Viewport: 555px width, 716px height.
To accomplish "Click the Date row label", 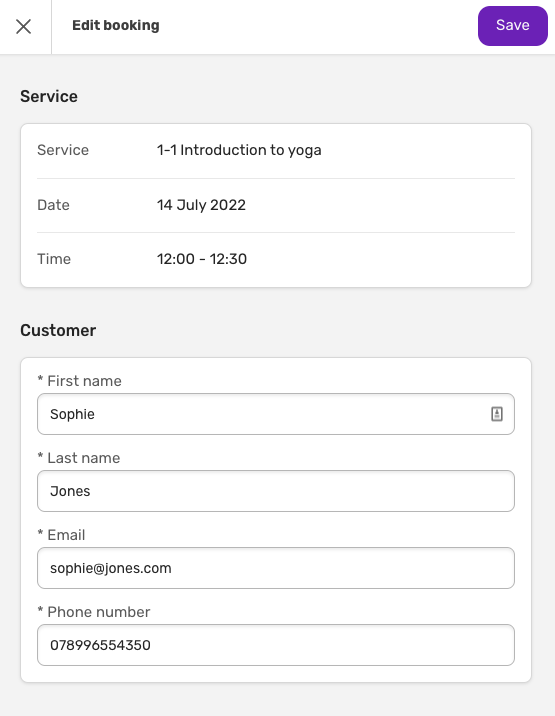I will pos(53,205).
